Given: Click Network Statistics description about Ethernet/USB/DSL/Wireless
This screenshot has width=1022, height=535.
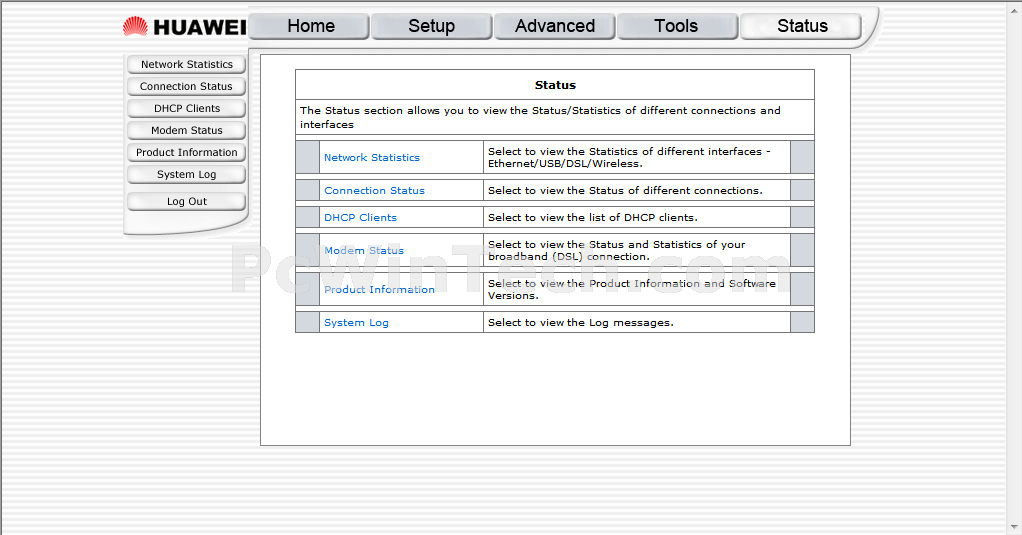Looking at the screenshot, I should pyautogui.click(x=629, y=158).
